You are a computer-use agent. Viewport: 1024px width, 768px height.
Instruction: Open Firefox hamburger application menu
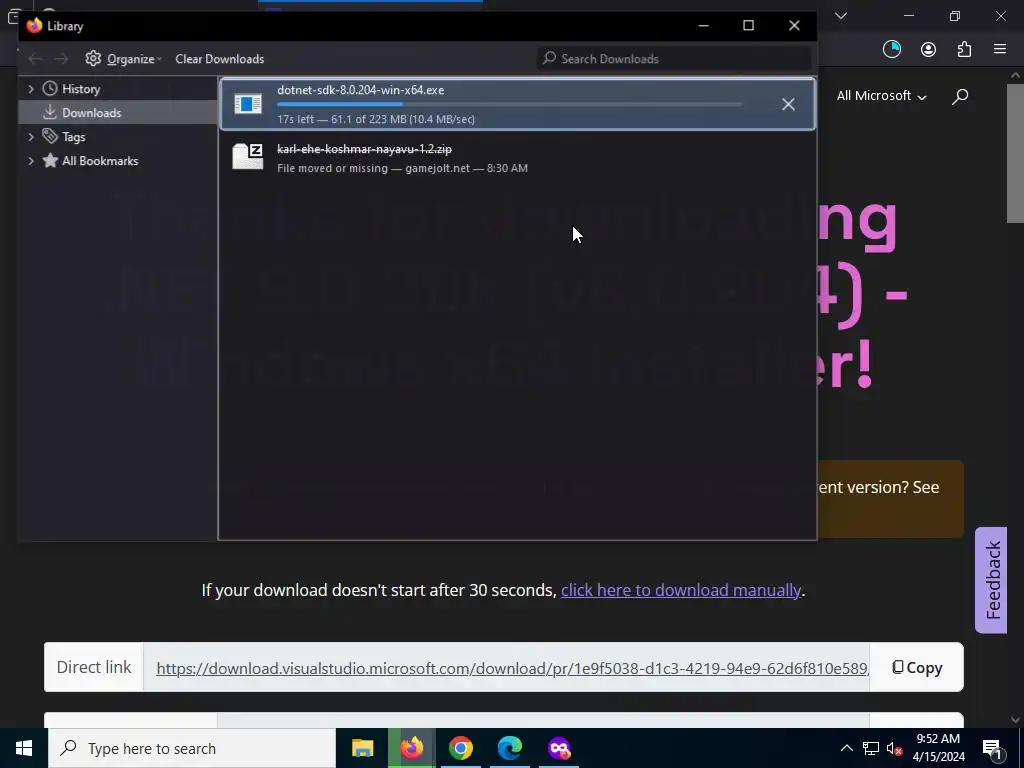(1000, 50)
